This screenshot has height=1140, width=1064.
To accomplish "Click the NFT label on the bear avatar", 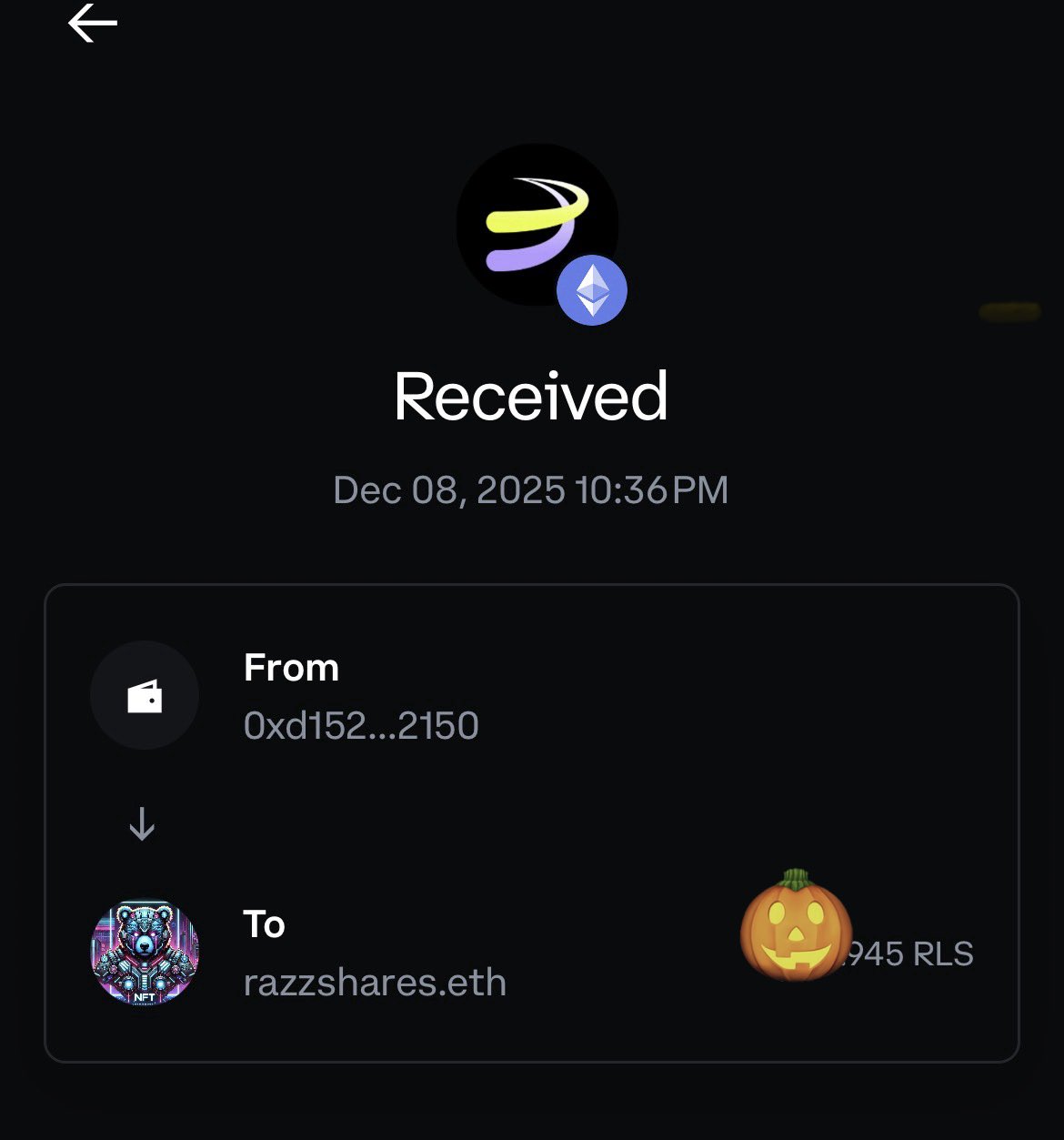I will tap(144, 995).
